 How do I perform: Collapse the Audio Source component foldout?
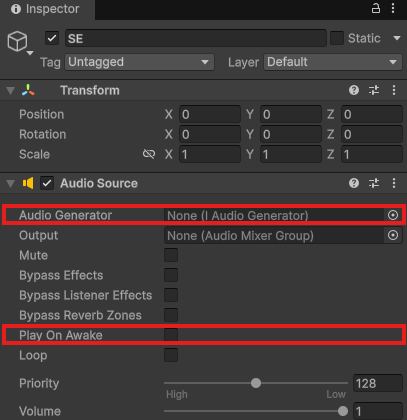[11, 183]
